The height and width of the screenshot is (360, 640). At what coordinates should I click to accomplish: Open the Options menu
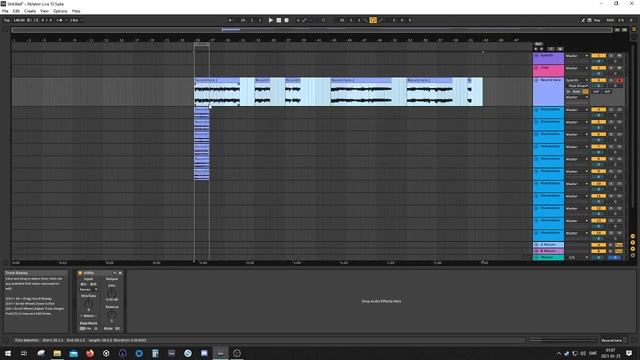point(60,11)
